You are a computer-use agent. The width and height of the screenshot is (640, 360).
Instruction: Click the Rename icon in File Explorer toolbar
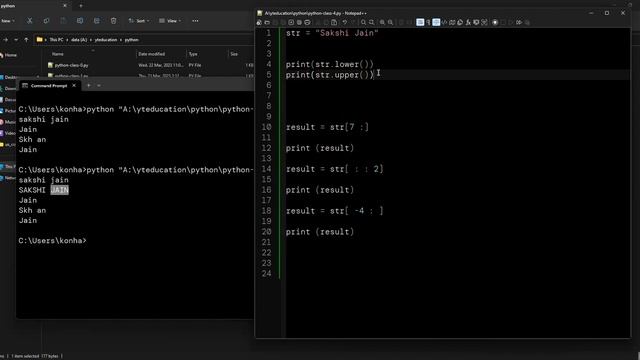(x=80, y=20)
